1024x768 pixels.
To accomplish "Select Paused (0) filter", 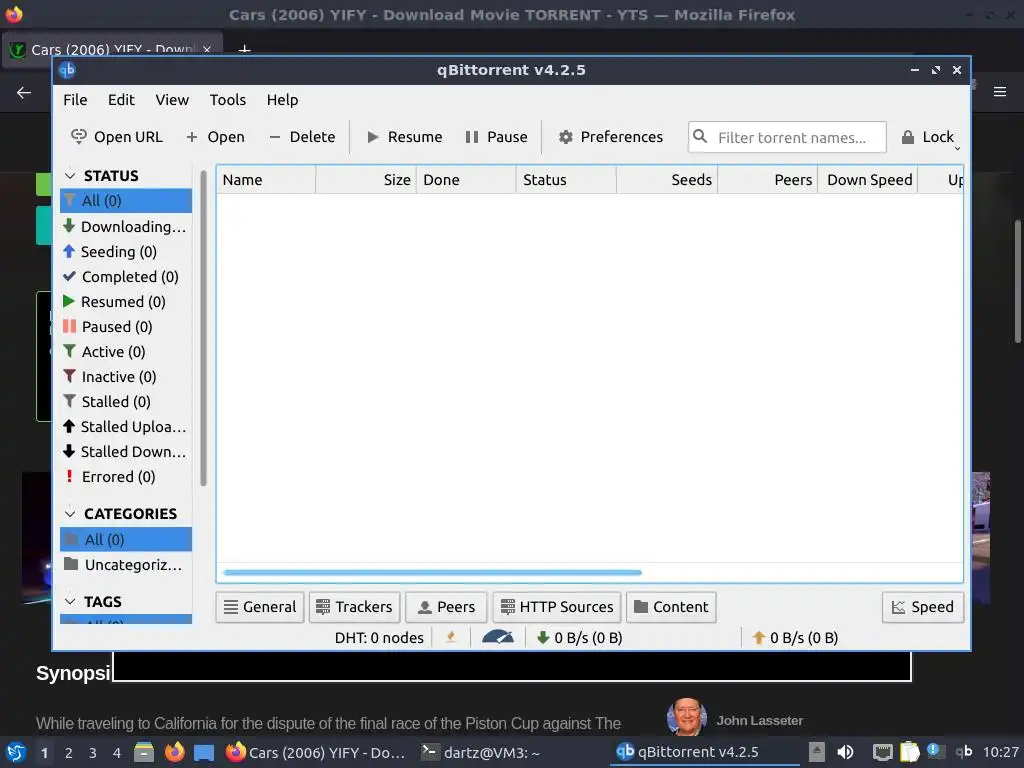I will pos(126,327).
